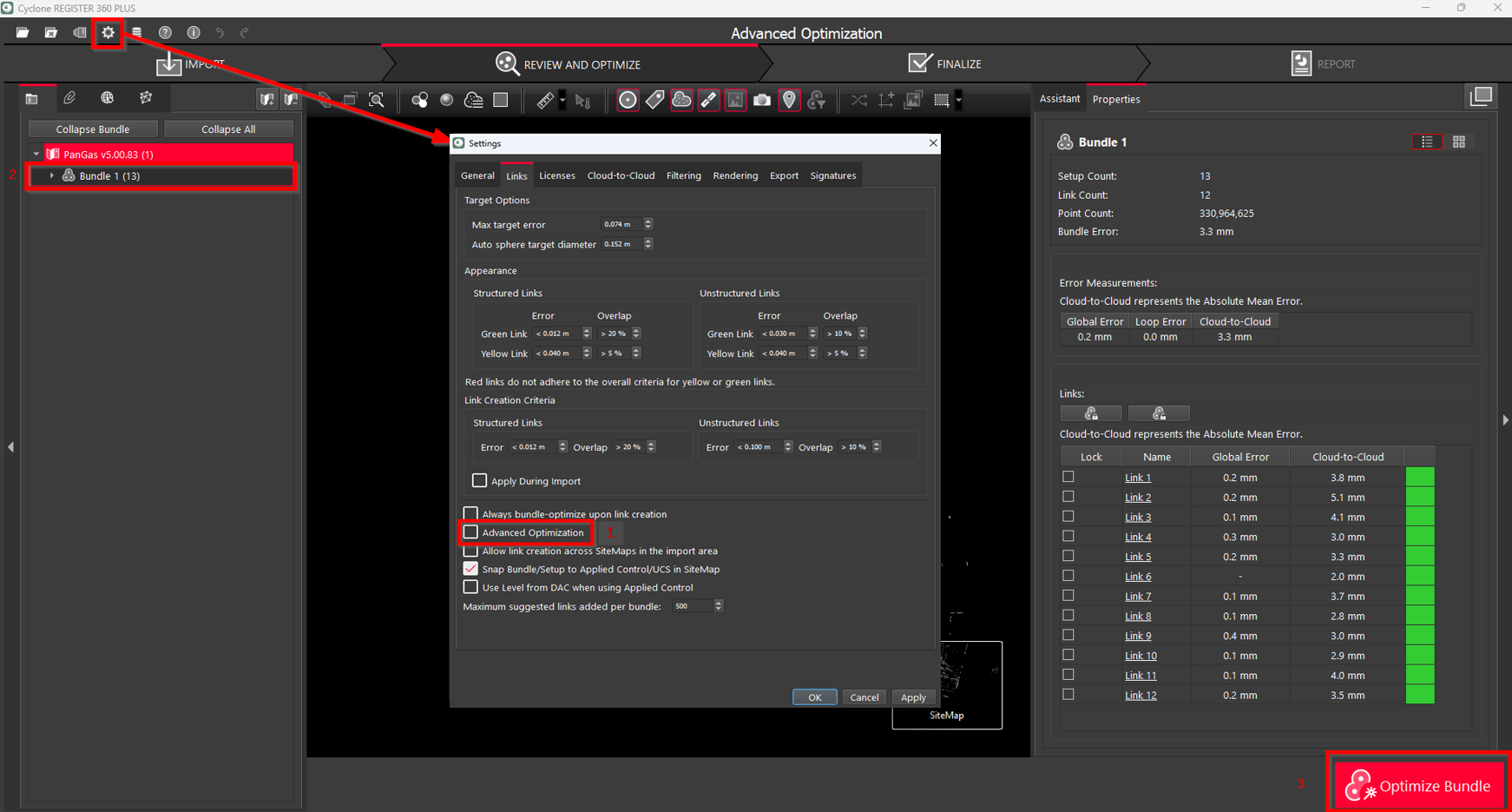The width and height of the screenshot is (1512, 812).
Task: Check the Apply During Import option
Action: (x=479, y=480)
